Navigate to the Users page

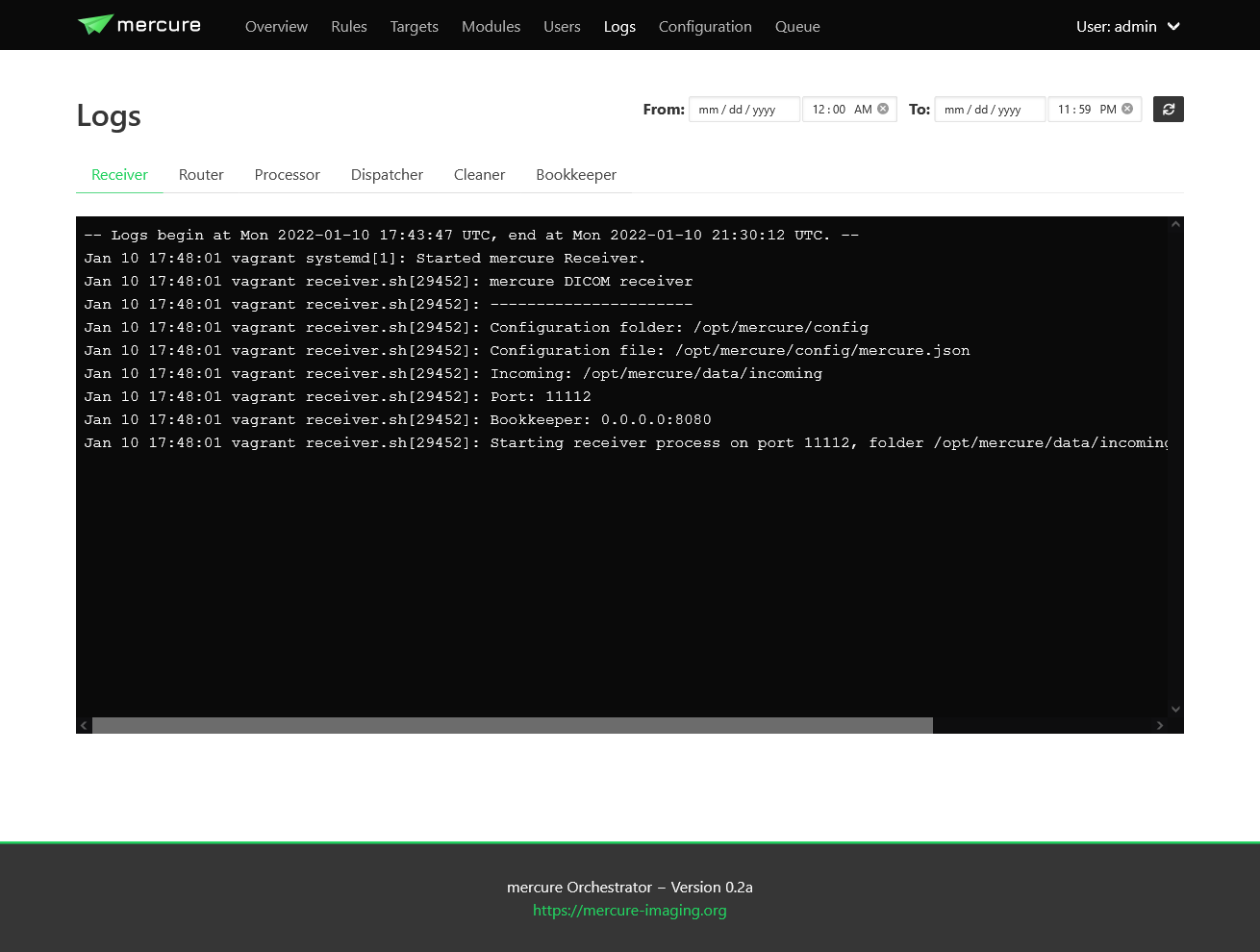562,26
